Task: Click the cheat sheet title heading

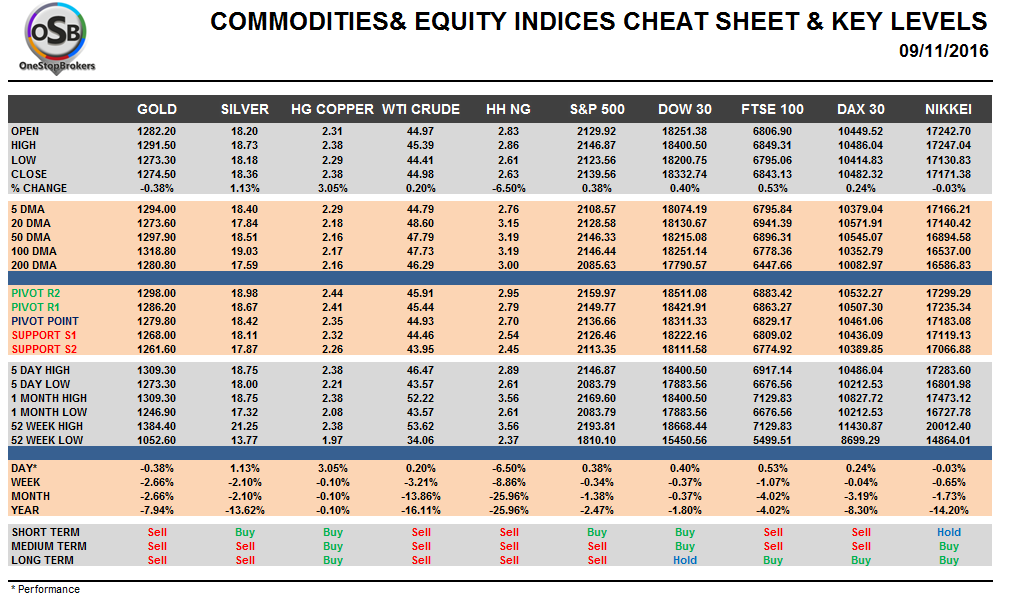Action: (598, 21)
